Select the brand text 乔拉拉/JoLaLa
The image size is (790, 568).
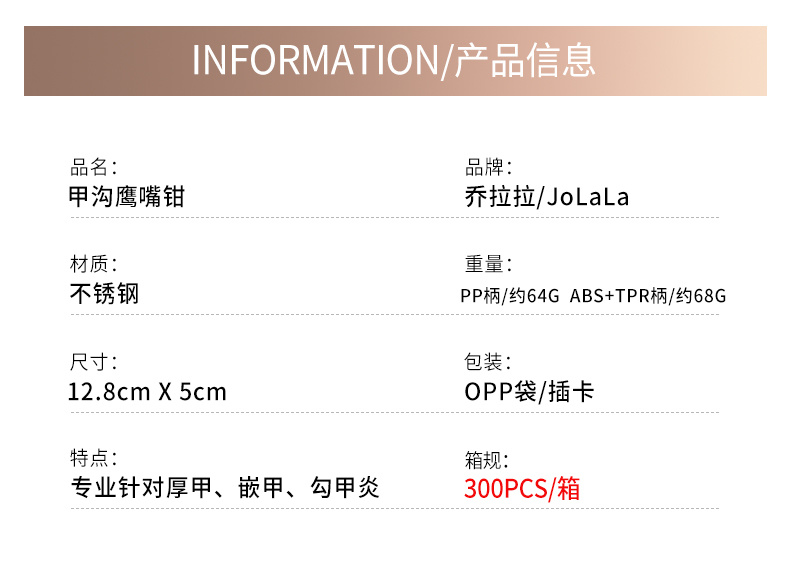[547, 196]
